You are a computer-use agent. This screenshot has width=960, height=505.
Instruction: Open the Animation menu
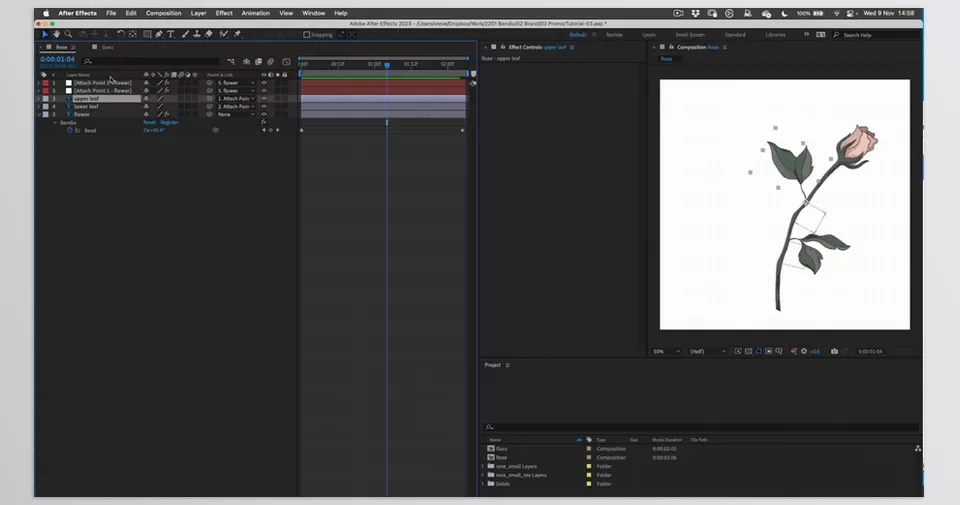point(255,13)
